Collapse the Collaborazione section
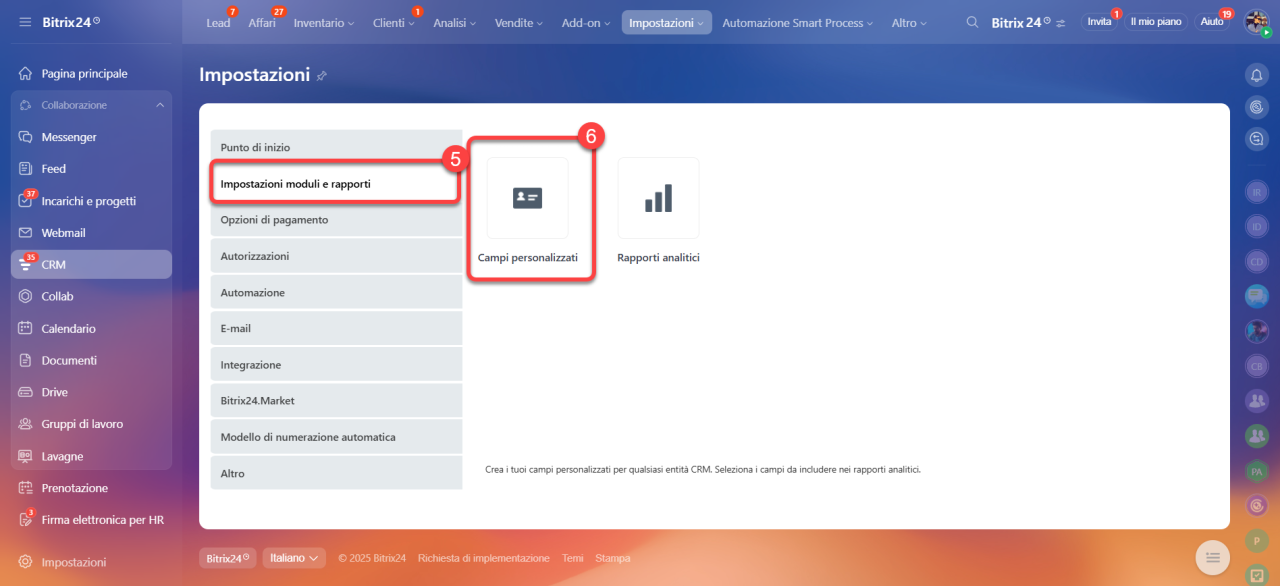Image resolution: width=1280 pixels, height=586 pixels. tap(160, 105)
